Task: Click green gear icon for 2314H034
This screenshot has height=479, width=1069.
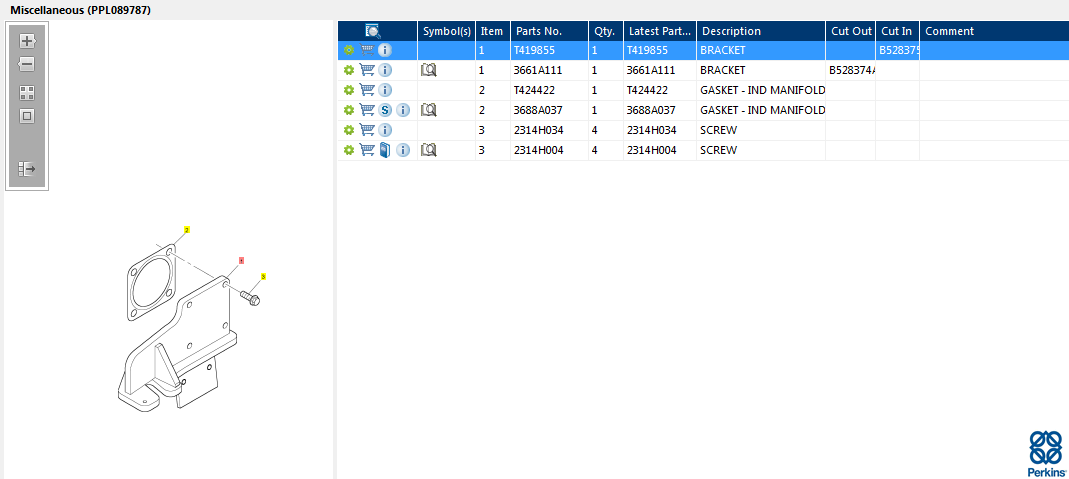Action: point(349,129)
